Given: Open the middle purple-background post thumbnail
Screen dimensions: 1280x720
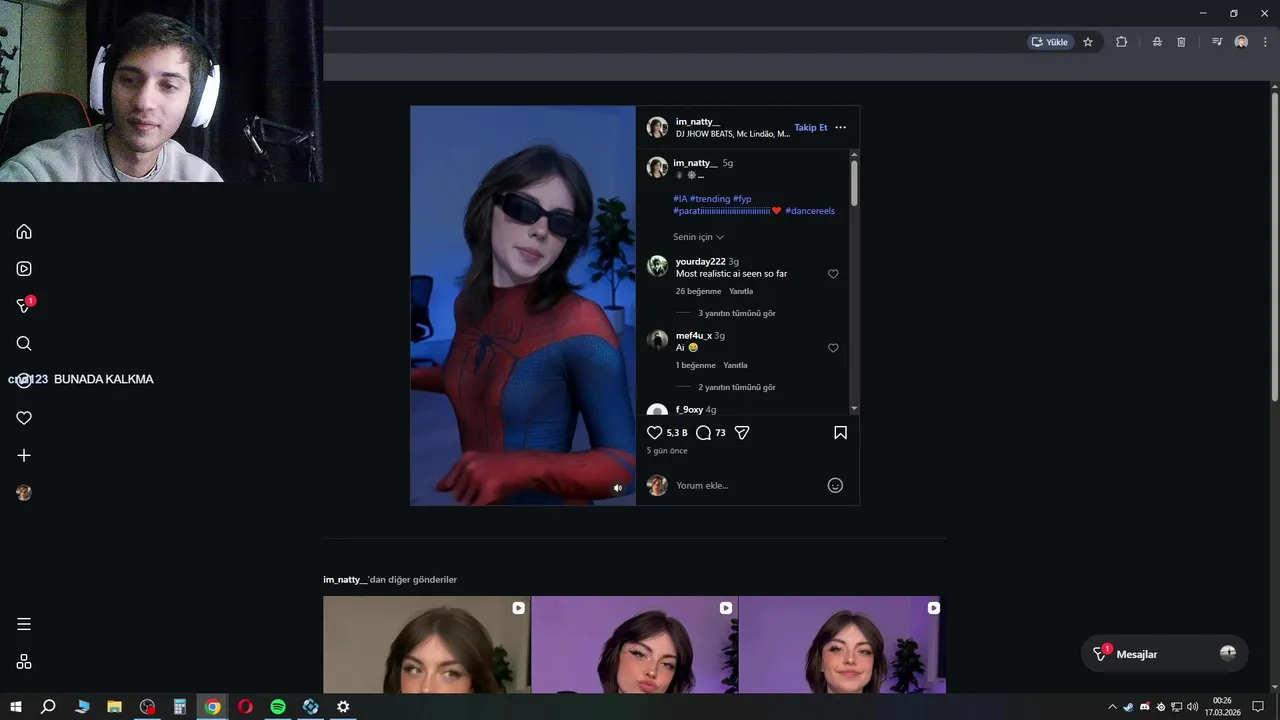Looking at the screenshot, I should click(x=635, y=645).
